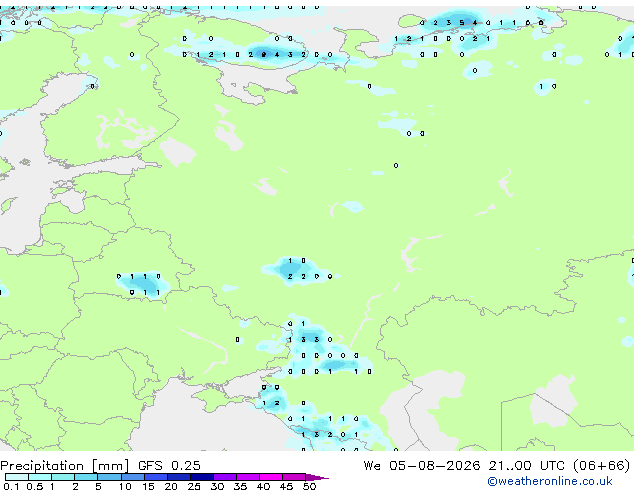Click the 0.5 to 1 legend swatch
Image resolution: width=634 pixels, height=490 pixels.
coord(40,477)
